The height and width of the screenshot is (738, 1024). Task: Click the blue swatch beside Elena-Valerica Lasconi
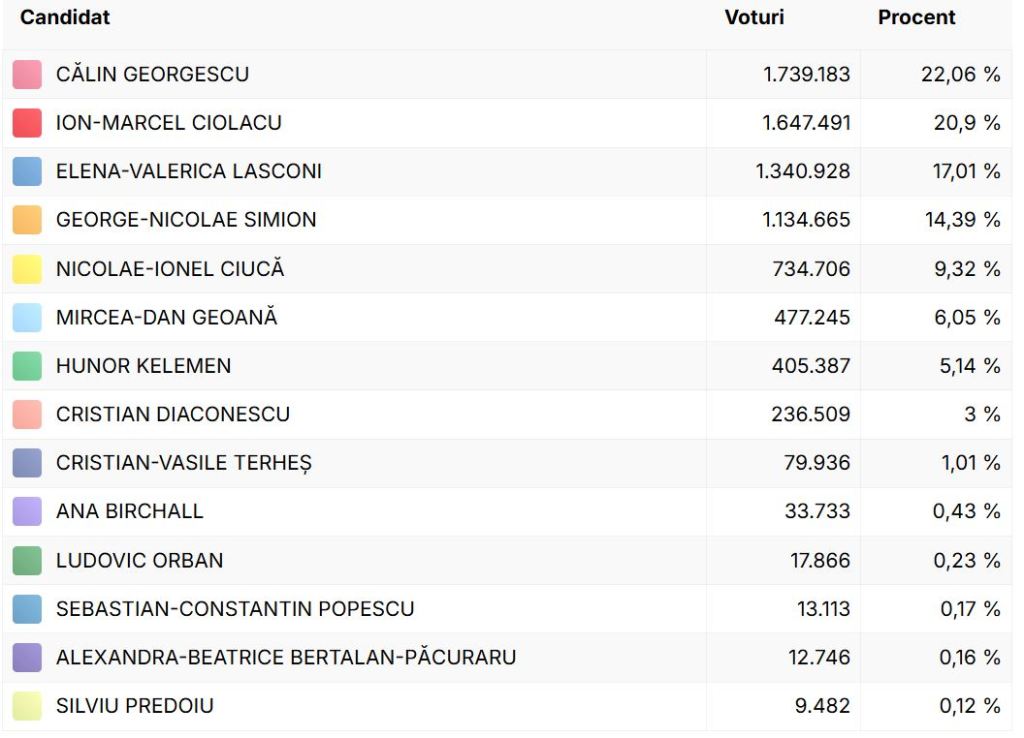[x=27, y=172]
